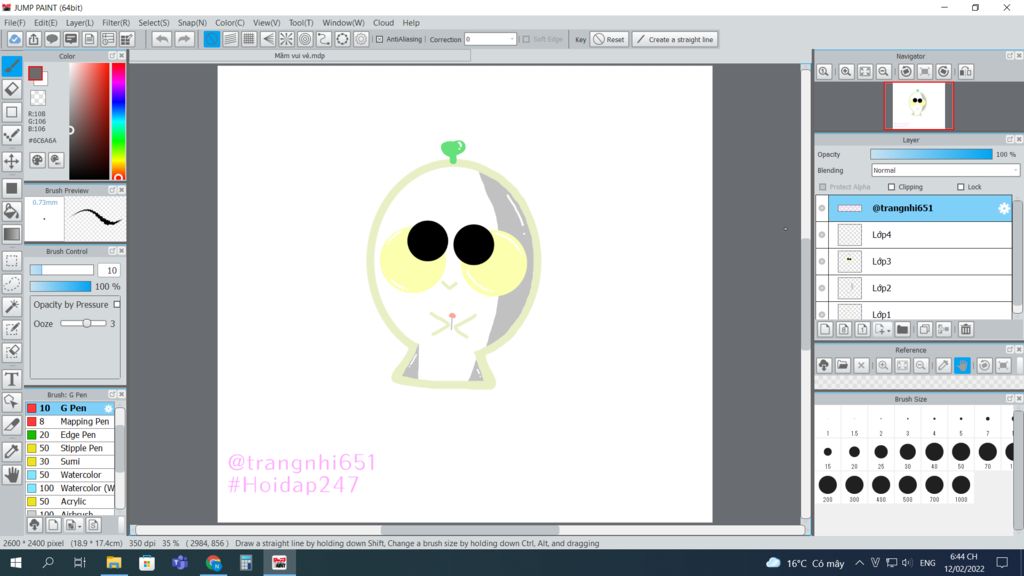This screenshot has width=1024, height=576.
Task: Switch to Mầm vui vẻ.mdp tab
Action: tap(300, 56)
